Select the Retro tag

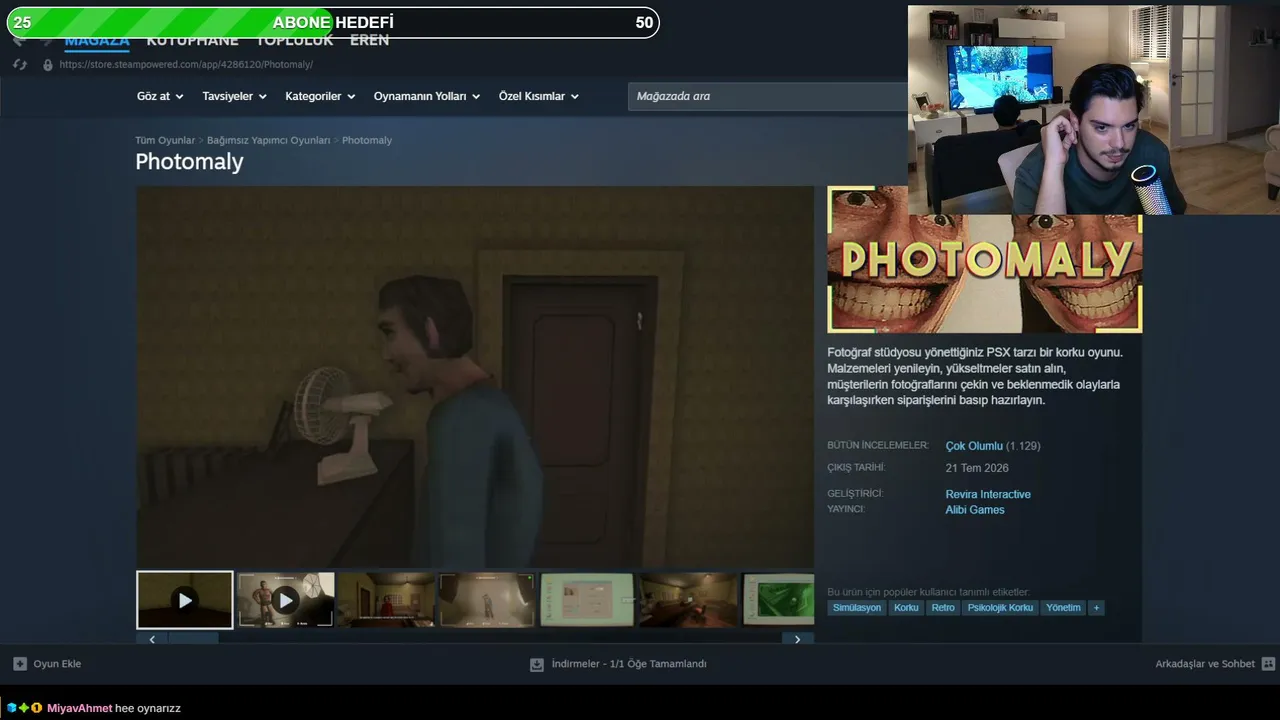click(943, 607)
